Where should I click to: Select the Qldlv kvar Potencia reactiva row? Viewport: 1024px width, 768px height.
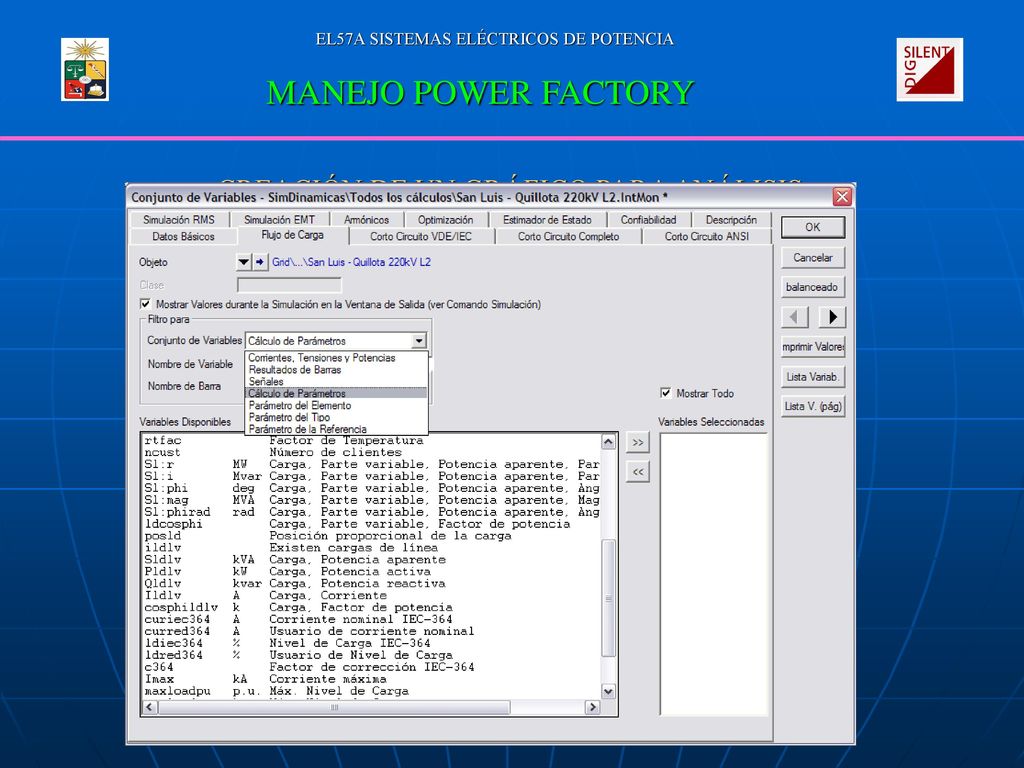pos(371,583)
